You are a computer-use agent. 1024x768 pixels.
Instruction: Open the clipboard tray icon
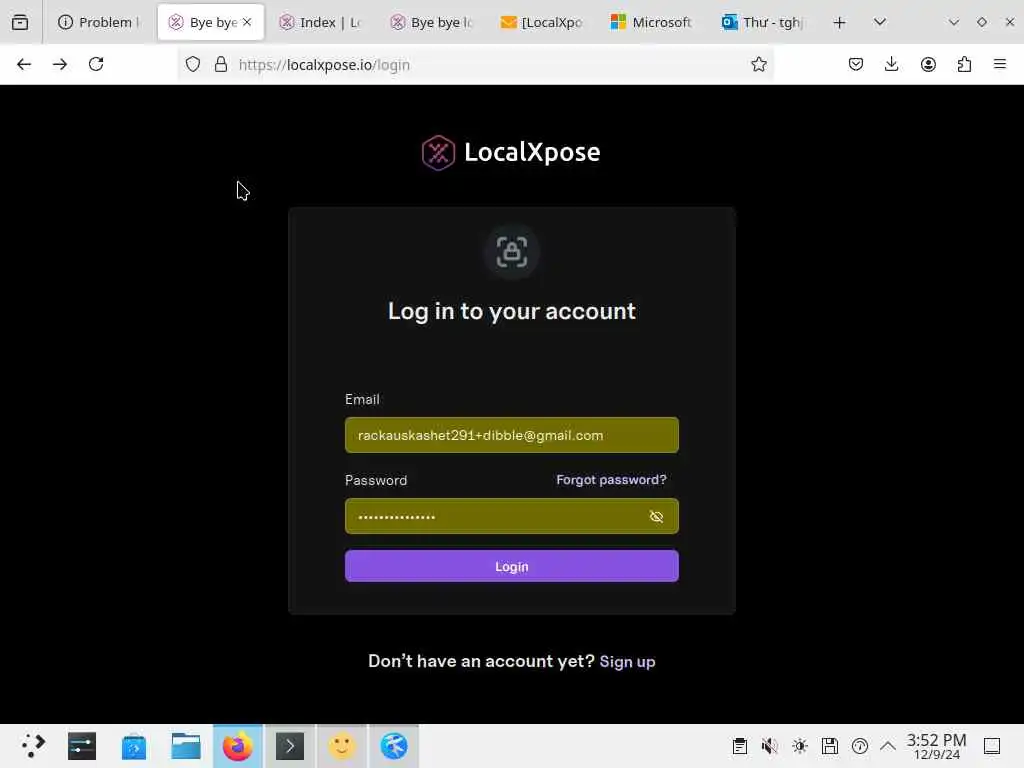[x=739, y=746]
